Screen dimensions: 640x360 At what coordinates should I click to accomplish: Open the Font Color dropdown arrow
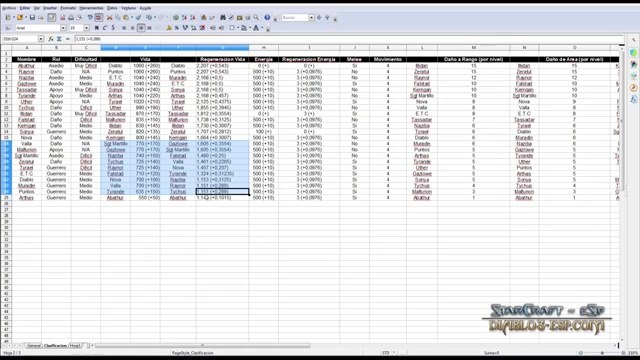(x=262, y=28)
